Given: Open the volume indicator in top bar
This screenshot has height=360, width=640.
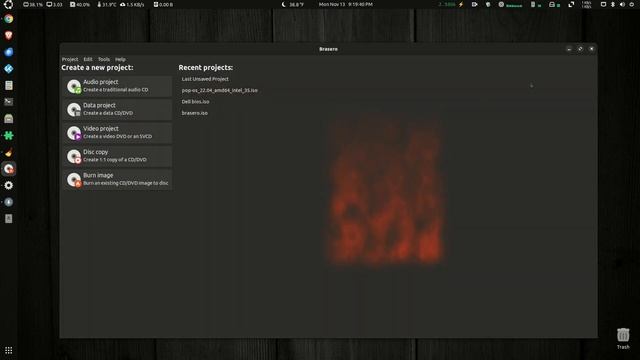Looking at the screenshot, I should 622,4.
